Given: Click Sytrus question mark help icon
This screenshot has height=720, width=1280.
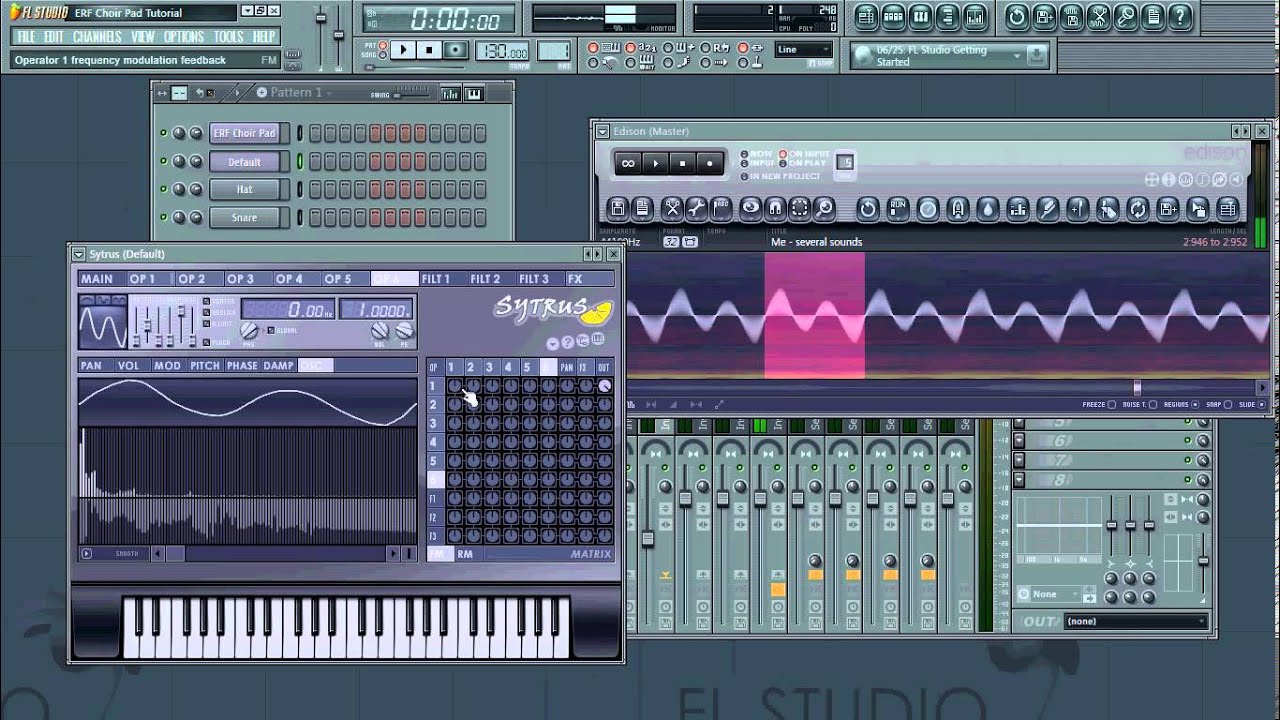Looking at the screenshot, I should (x=567, y=343).
